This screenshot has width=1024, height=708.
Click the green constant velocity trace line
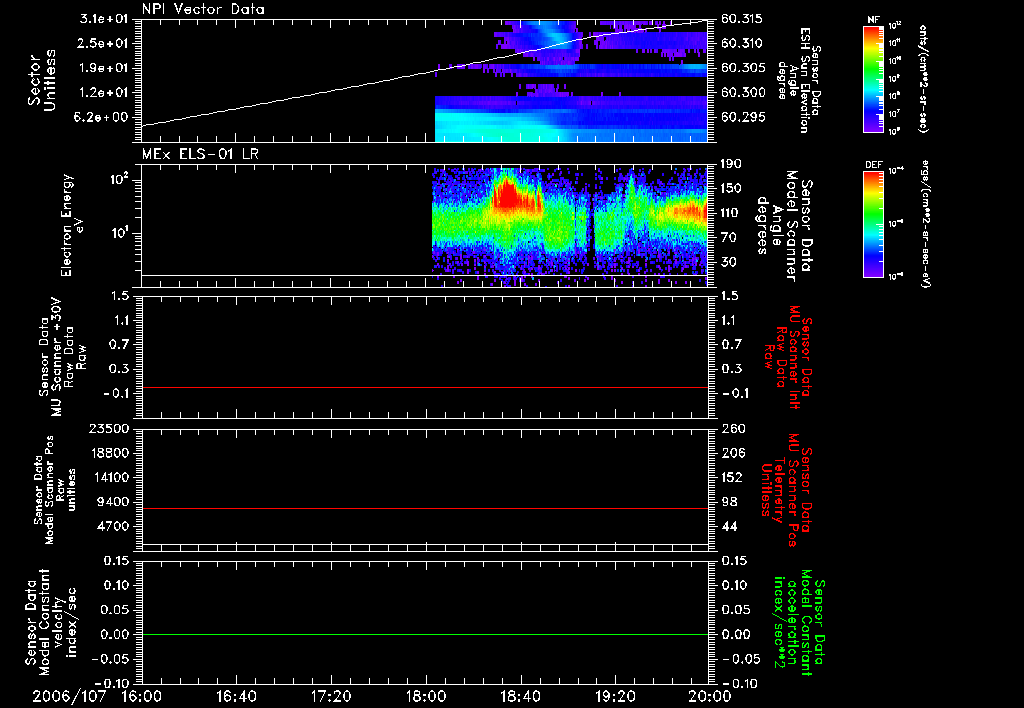(x=425, y=634)
